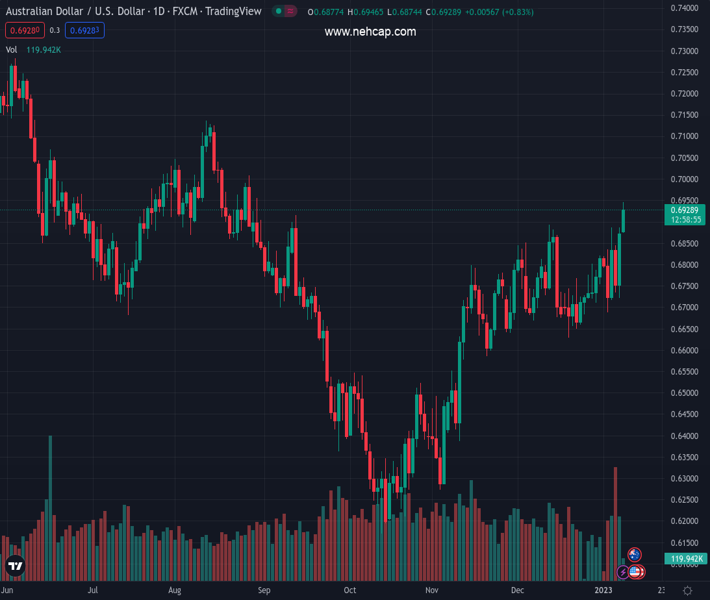Click the Oct label on time axis
The width and height of the screenshot is (710, 600).
click(x=349, y=591)
